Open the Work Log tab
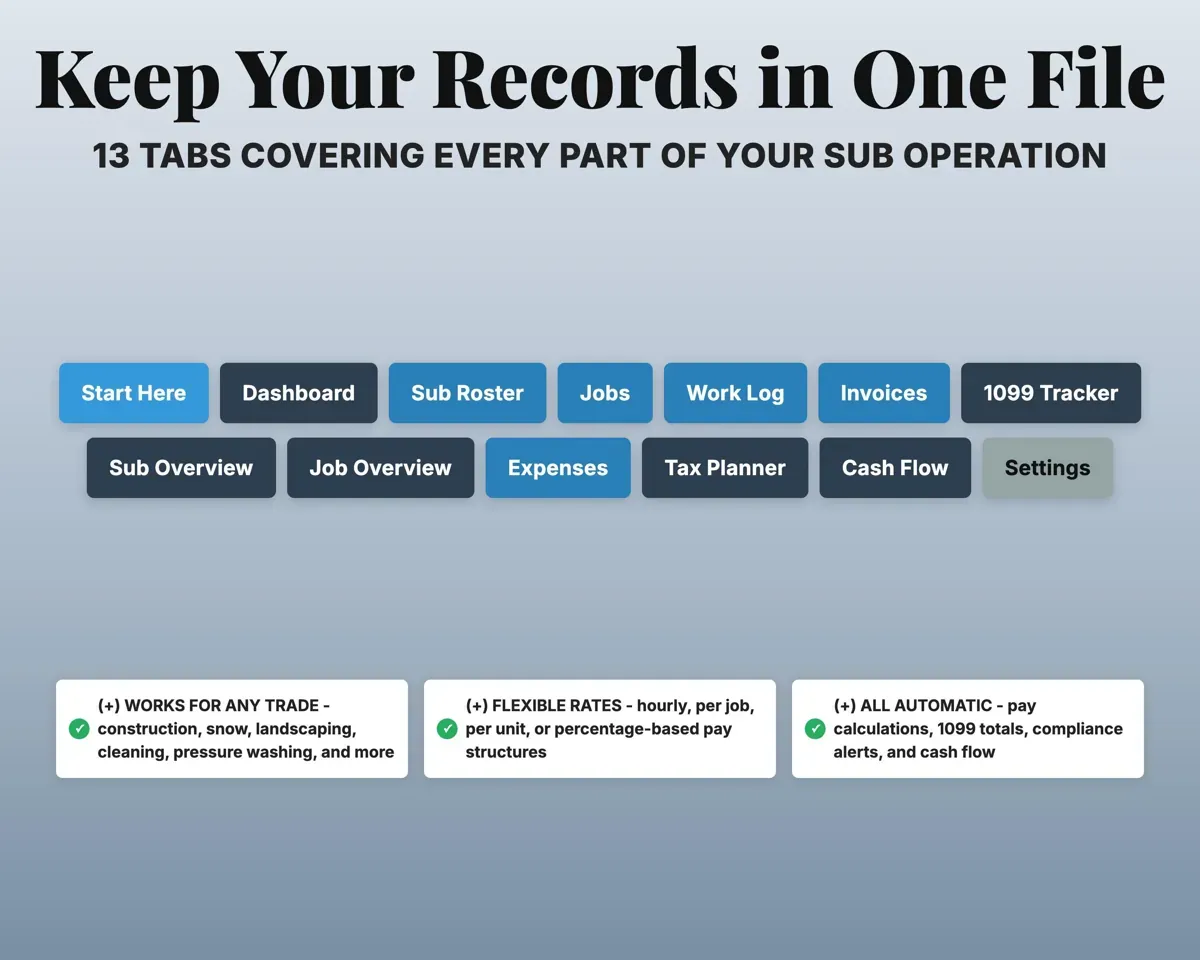Image resolution: width=1200 pixels, height=960 pixels. pyautogui.click(x=735, y=393)
